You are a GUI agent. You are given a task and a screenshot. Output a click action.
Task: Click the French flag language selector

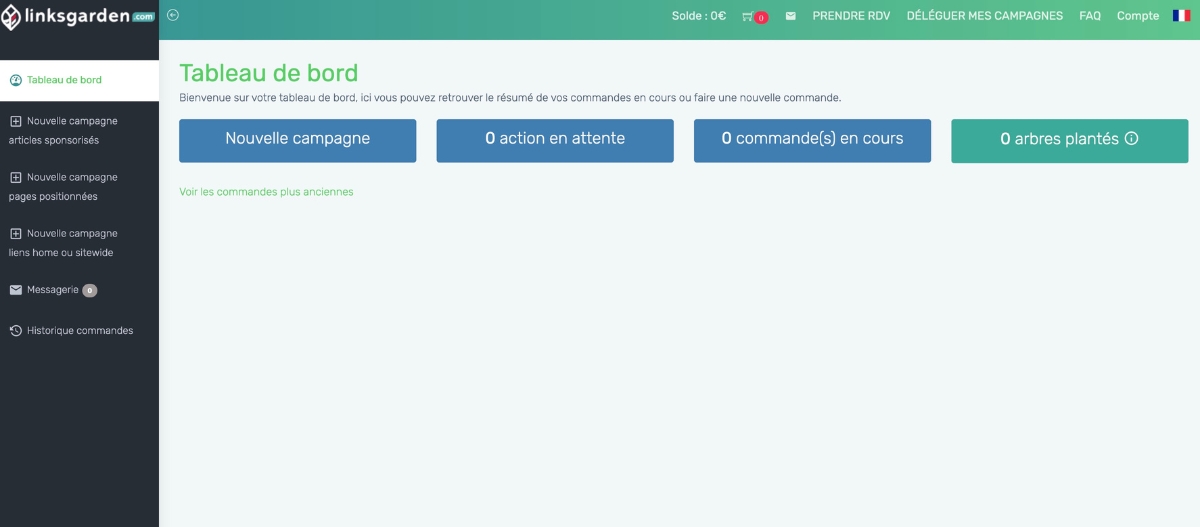point(1181,16)
